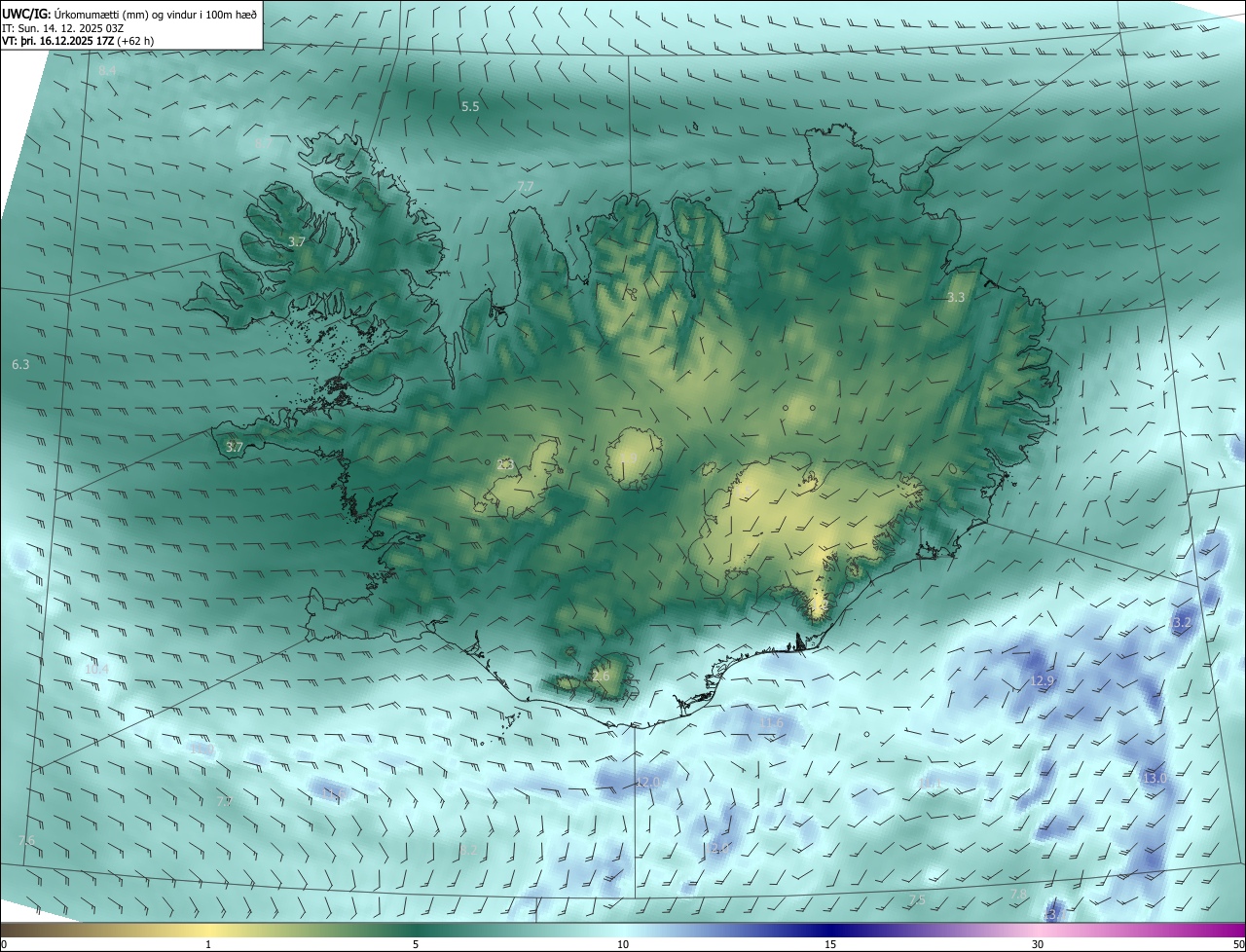The image size is (1246, 952).
Task: Click the 2.3 value beside Langjökull glacier
Action: click(x=504, y=464)
